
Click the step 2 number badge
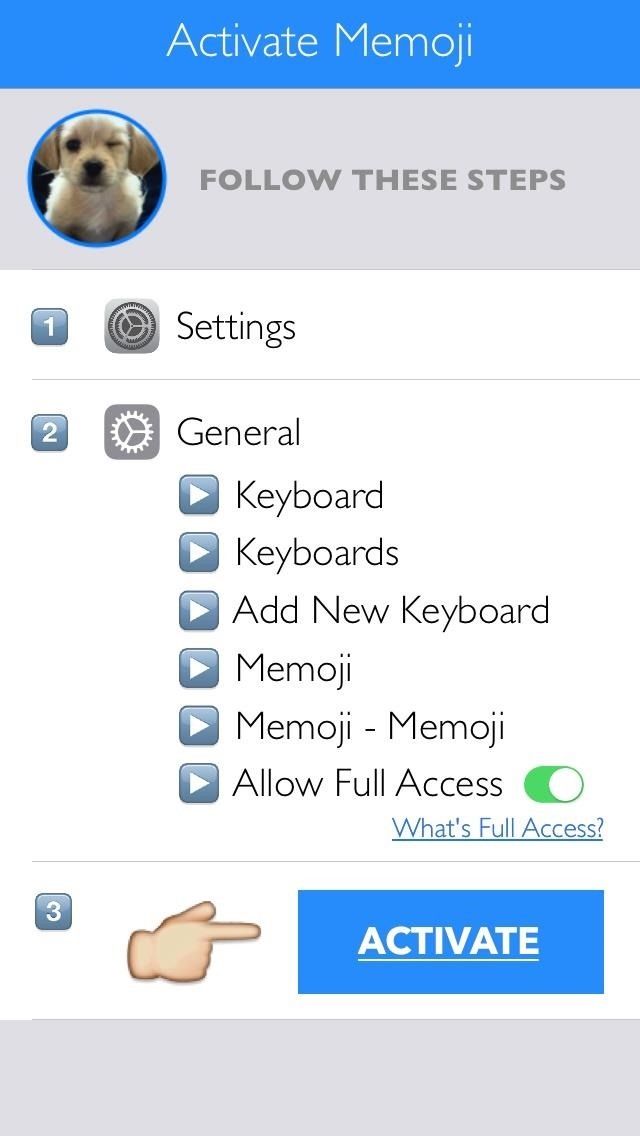(50, 432)
